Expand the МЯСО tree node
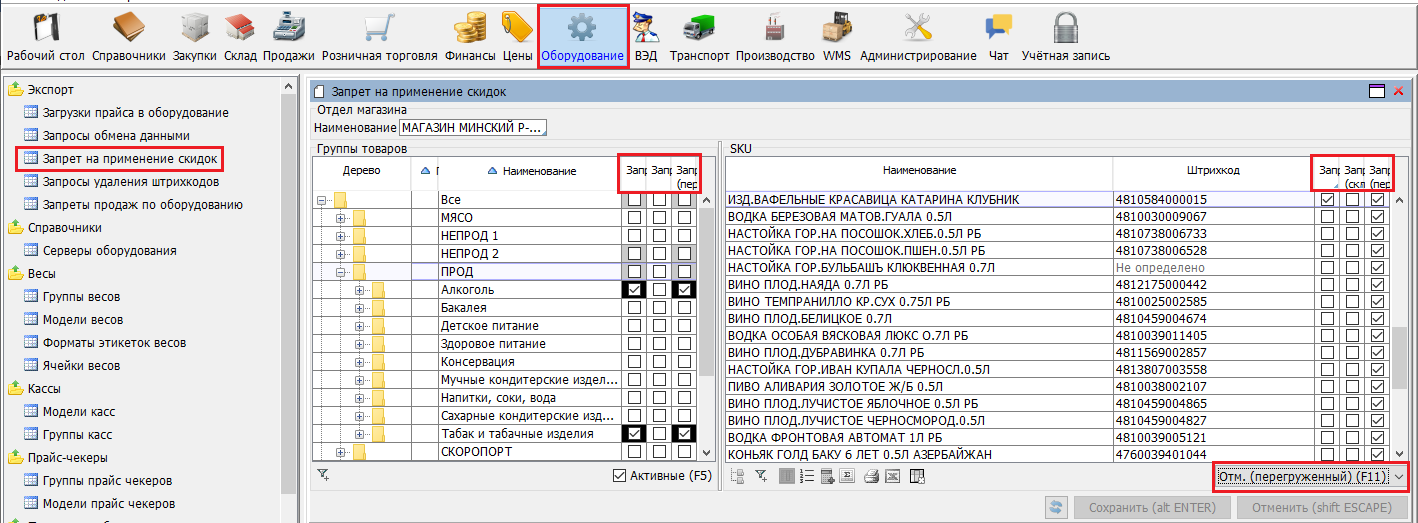 341,218
